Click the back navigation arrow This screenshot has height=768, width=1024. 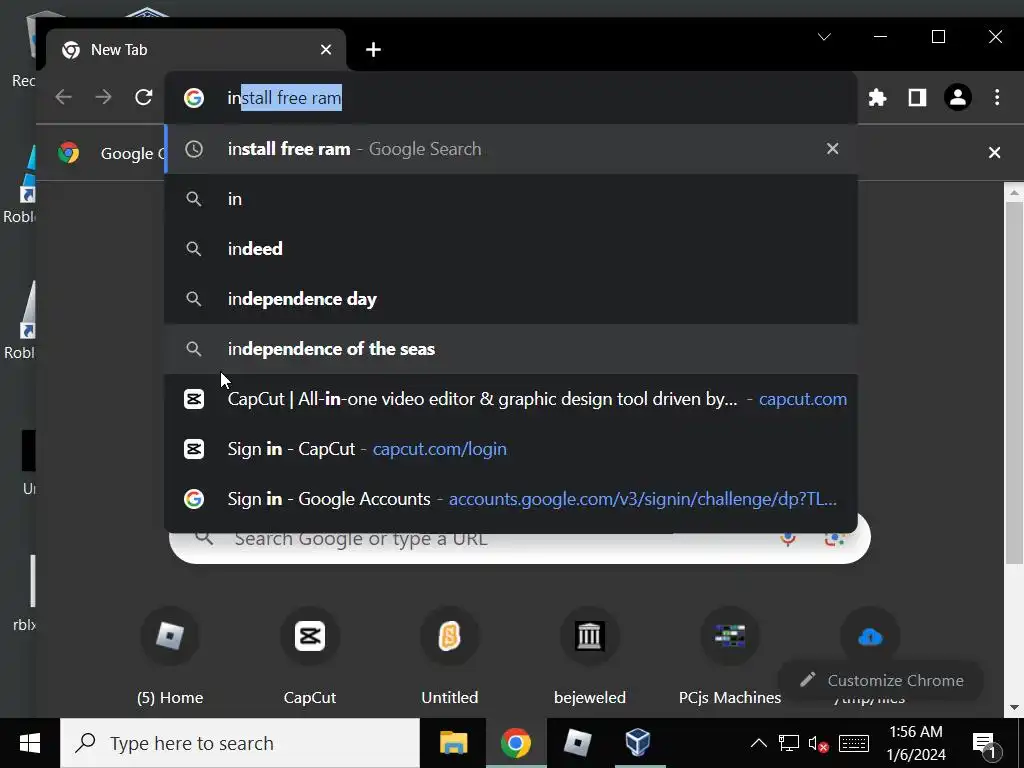point(63,97)
